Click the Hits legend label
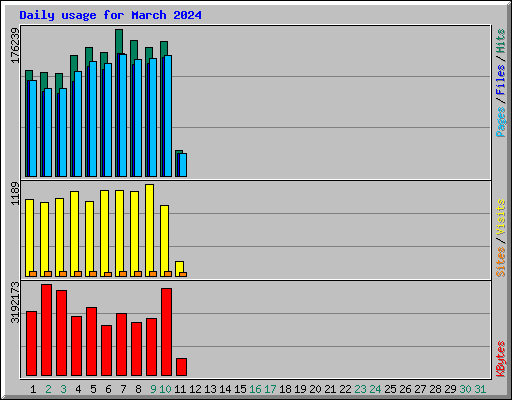 coord(500,41)
